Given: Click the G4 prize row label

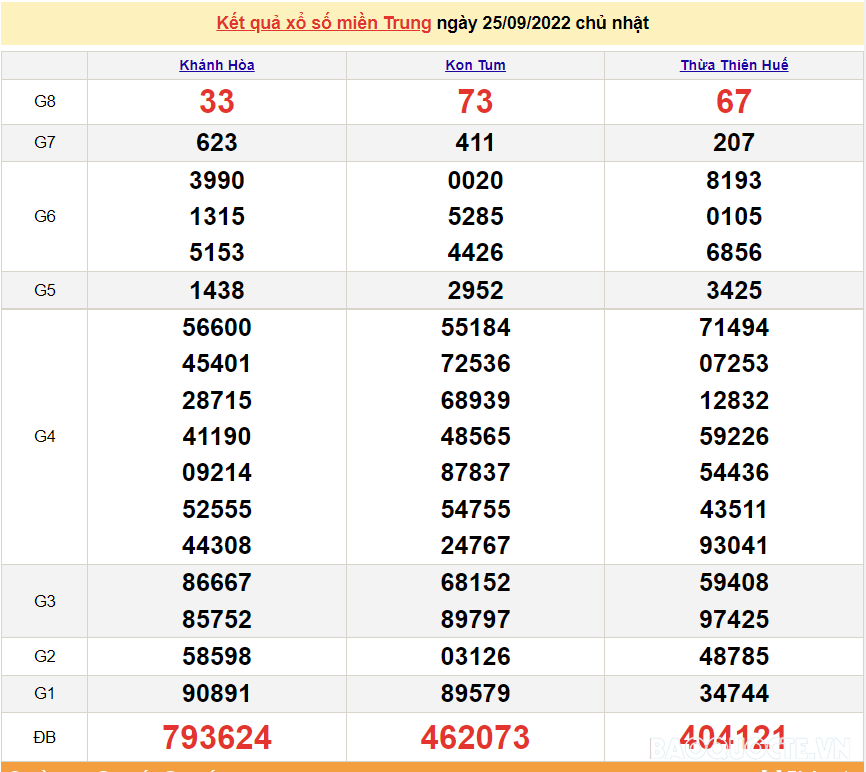Looking at the screenshot, I should point(45,436).
